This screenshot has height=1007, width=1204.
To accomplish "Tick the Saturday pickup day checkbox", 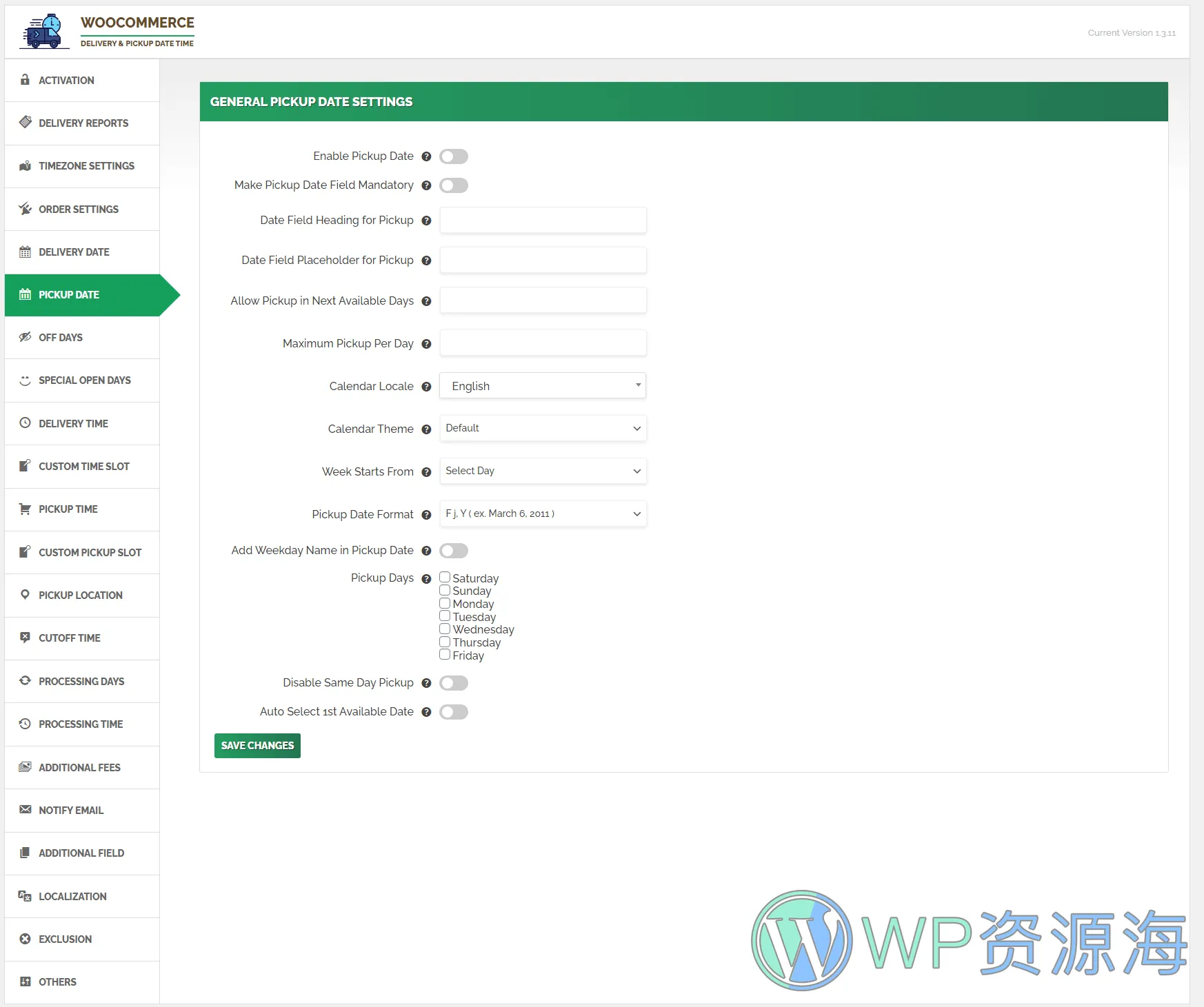I will click(445, 577).
